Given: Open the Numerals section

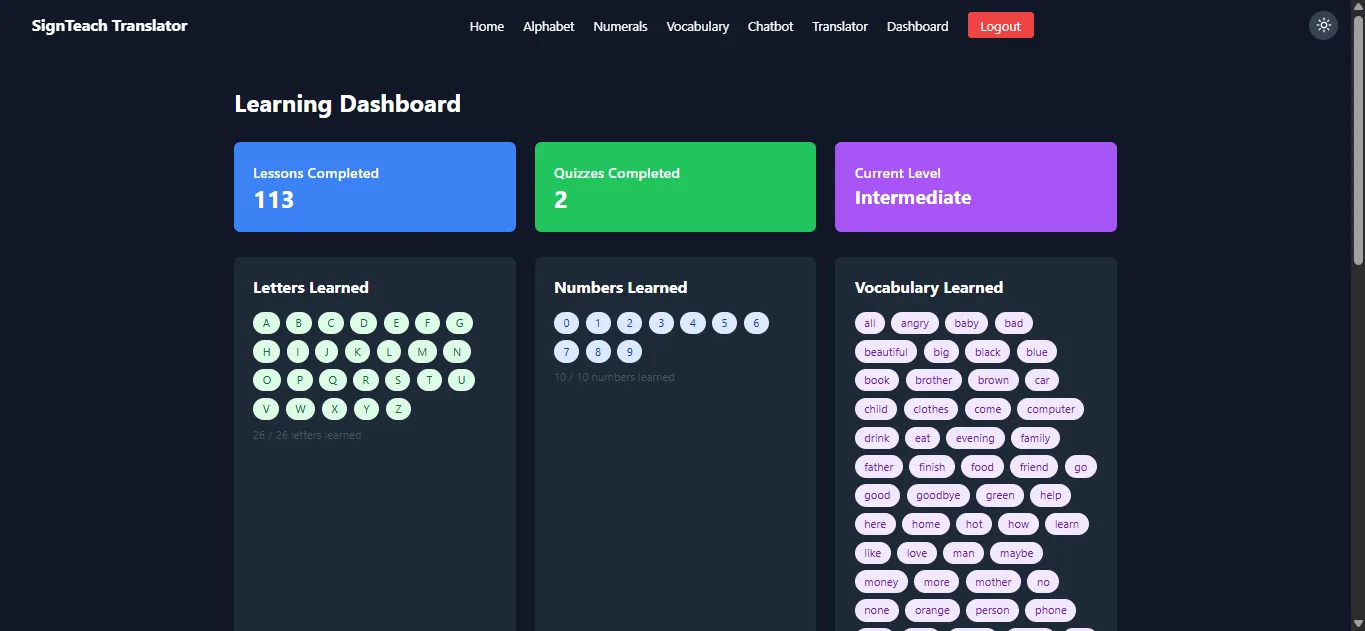Looking at the screenshot, I should [x=620, y=27].
